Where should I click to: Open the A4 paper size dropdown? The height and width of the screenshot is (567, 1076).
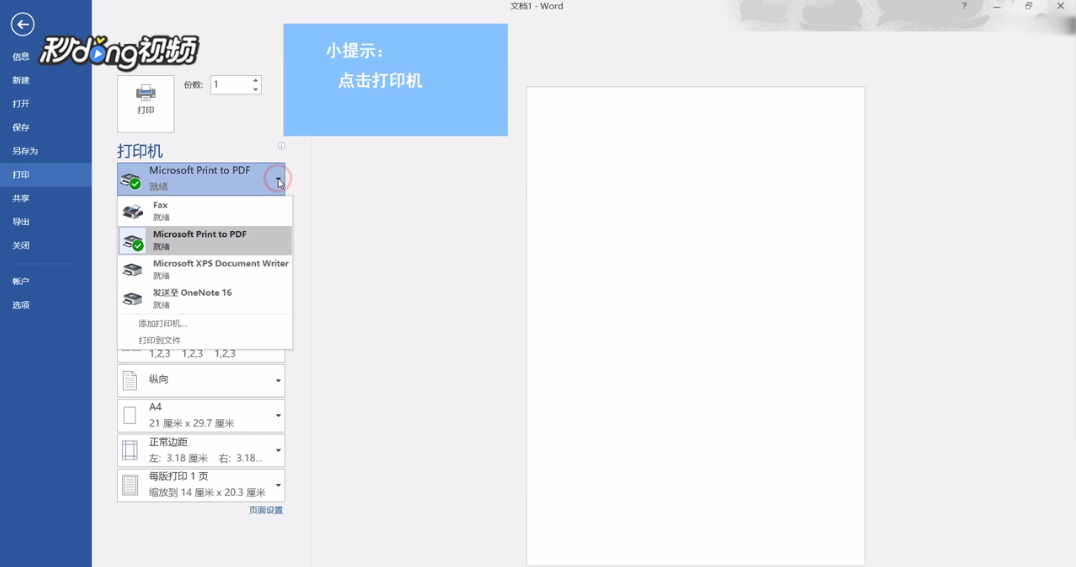(201, 415)
